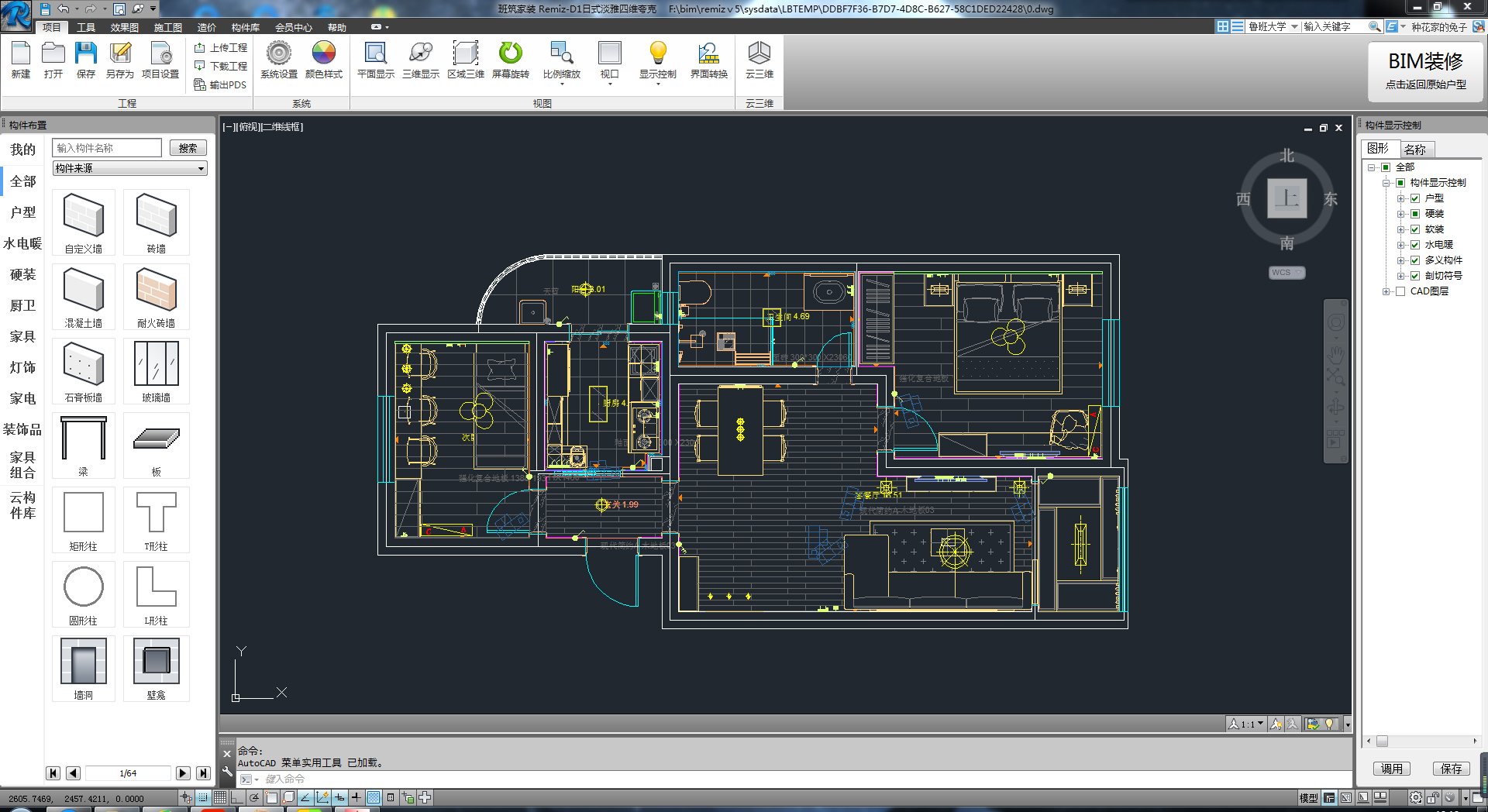Open the 云三维 cloud 3D tool
This screenshot has width=1488, height=812.
tap(759, 60)
